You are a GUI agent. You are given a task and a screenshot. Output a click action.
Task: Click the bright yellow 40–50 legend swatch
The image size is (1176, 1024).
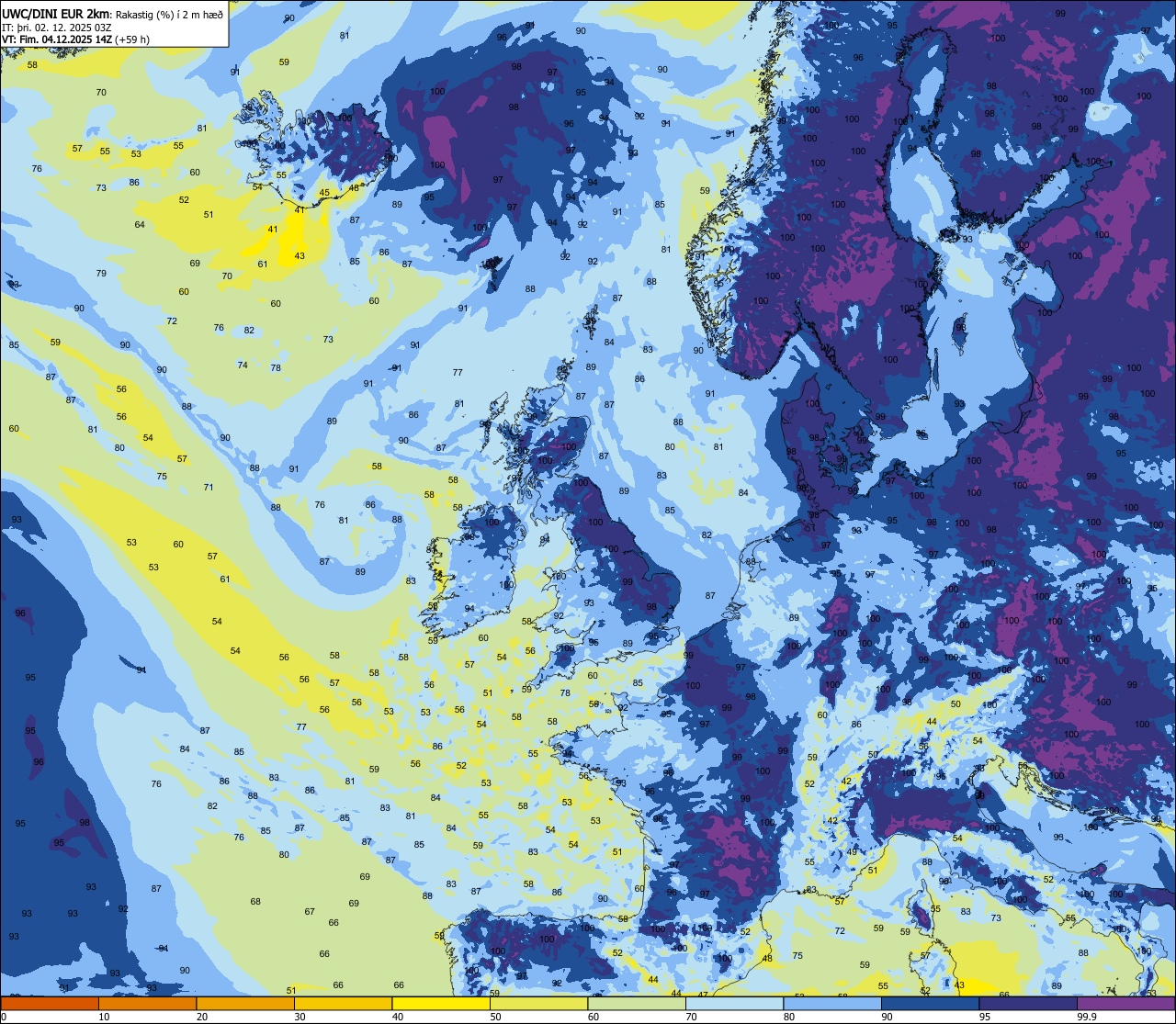pos(441,1004)
